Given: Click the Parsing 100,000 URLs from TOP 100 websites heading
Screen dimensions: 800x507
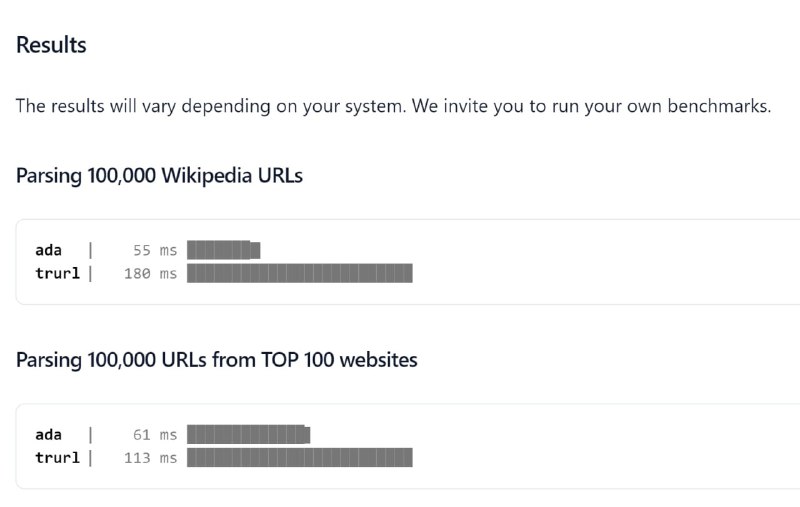Looking at the screenshot, I should tap(216, 360).
